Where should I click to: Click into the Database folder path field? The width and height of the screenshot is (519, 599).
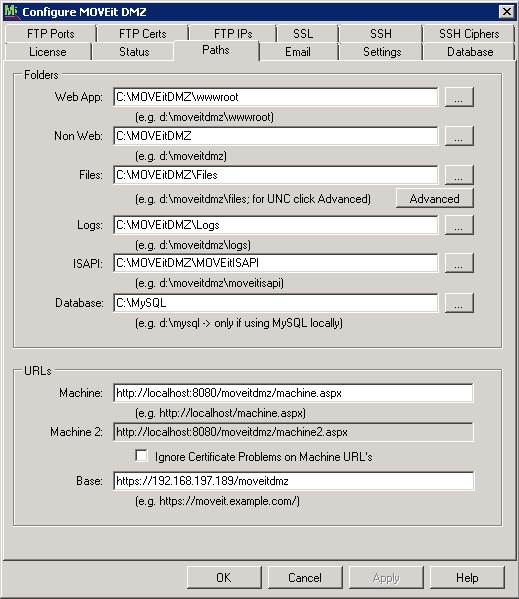point(276,303)
